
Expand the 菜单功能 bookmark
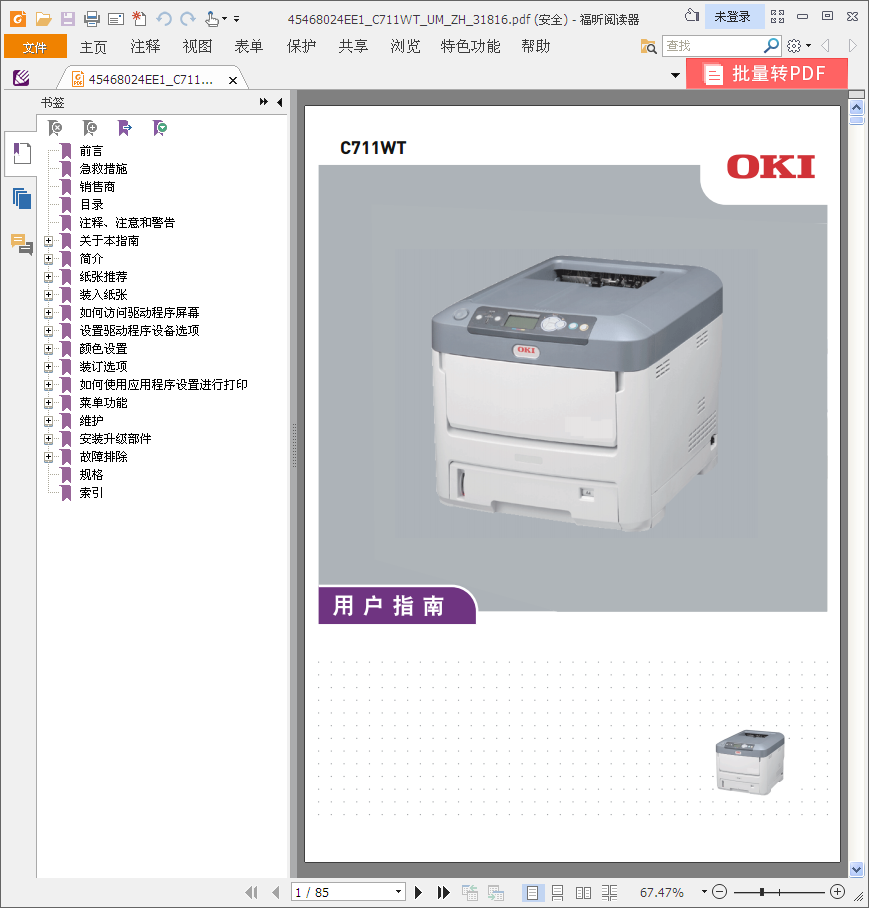coord(49,403)
